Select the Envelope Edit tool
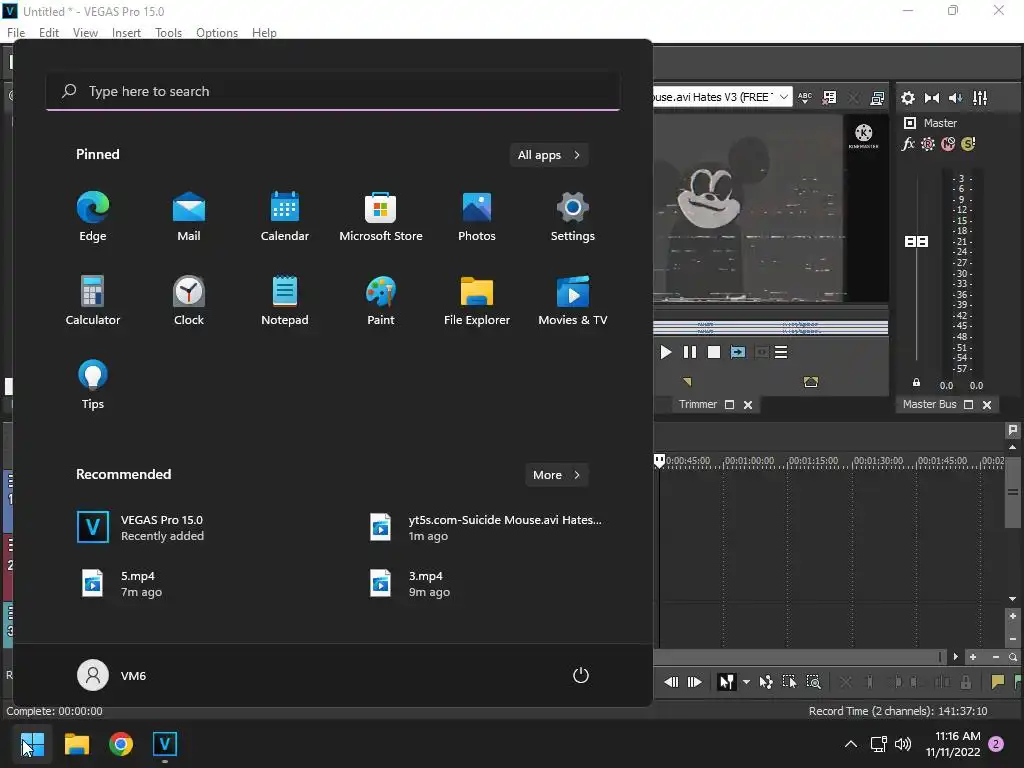Screen dimensions: 1024x768 766,682
